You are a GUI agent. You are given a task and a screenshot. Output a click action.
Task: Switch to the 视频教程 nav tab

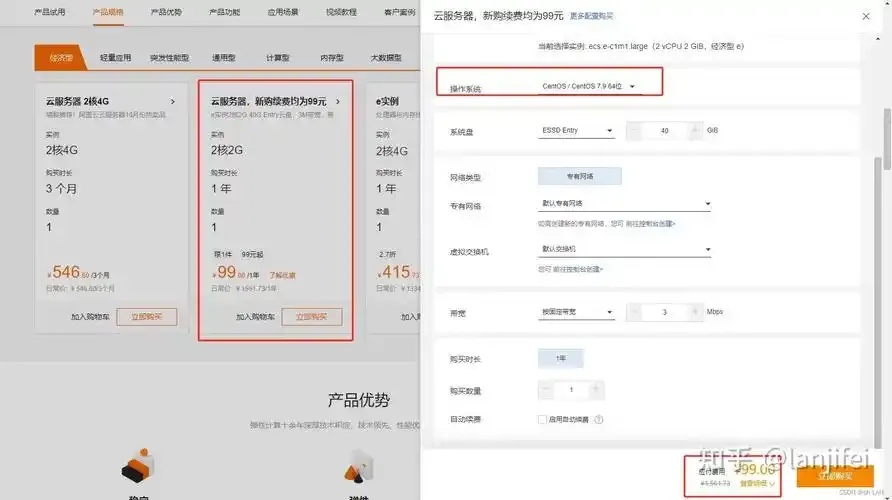pyautogui.click(x=341, y=12)
